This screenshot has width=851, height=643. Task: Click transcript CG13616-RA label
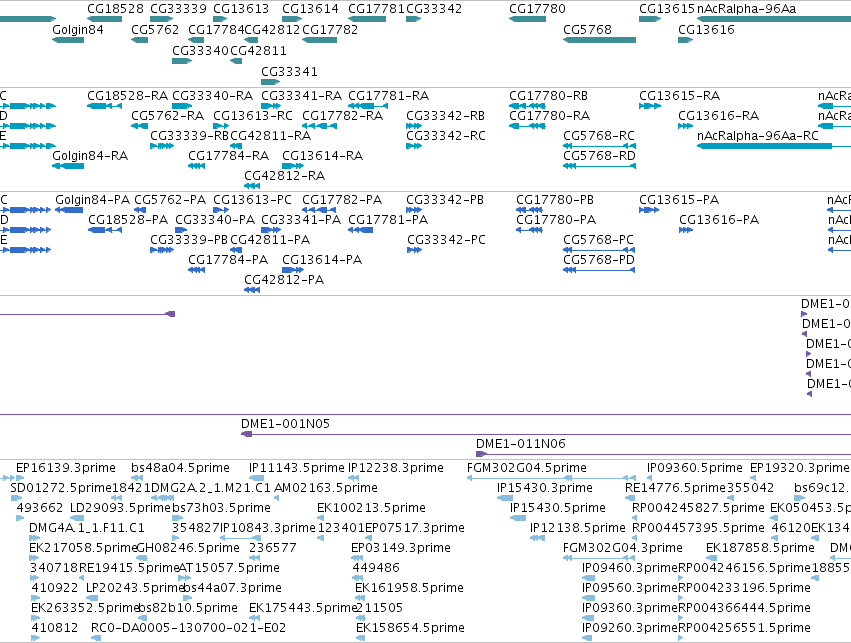point(719,116)
